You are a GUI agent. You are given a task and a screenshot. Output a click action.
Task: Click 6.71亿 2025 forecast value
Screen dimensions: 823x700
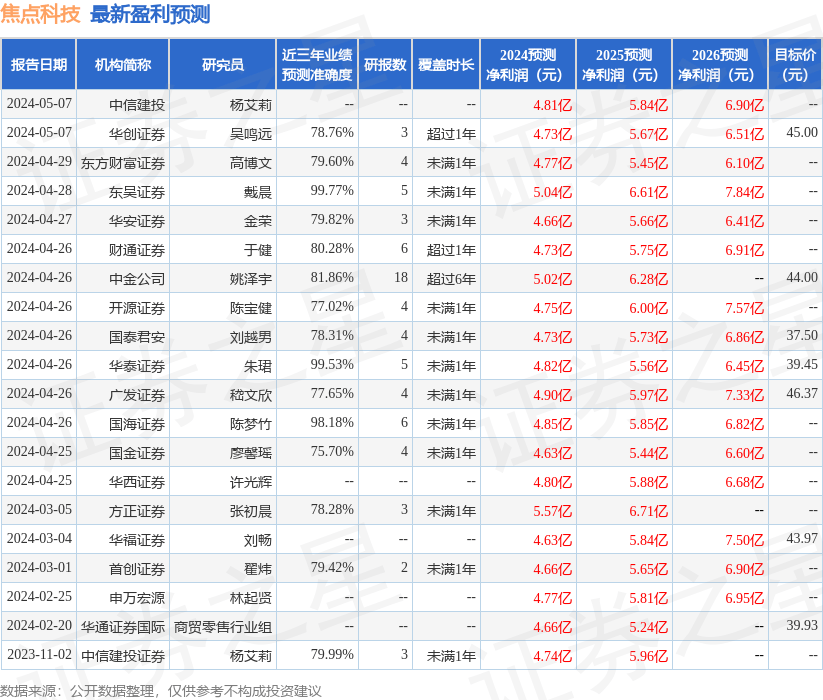tap(648, 511)
